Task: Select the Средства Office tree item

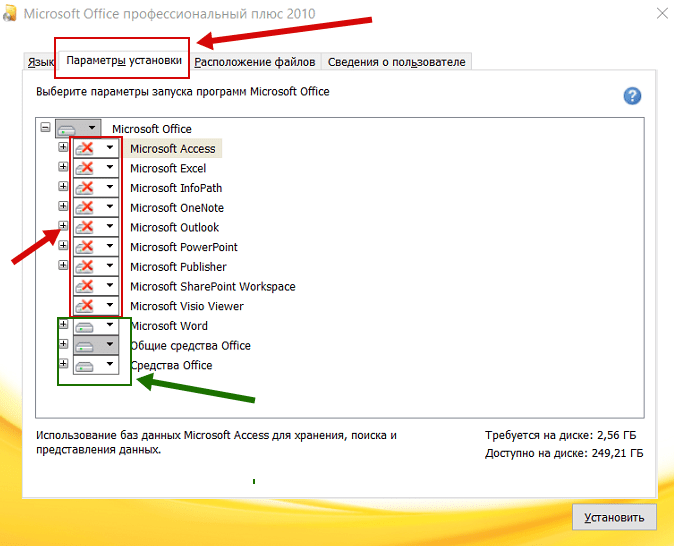Action: point(171,366)
